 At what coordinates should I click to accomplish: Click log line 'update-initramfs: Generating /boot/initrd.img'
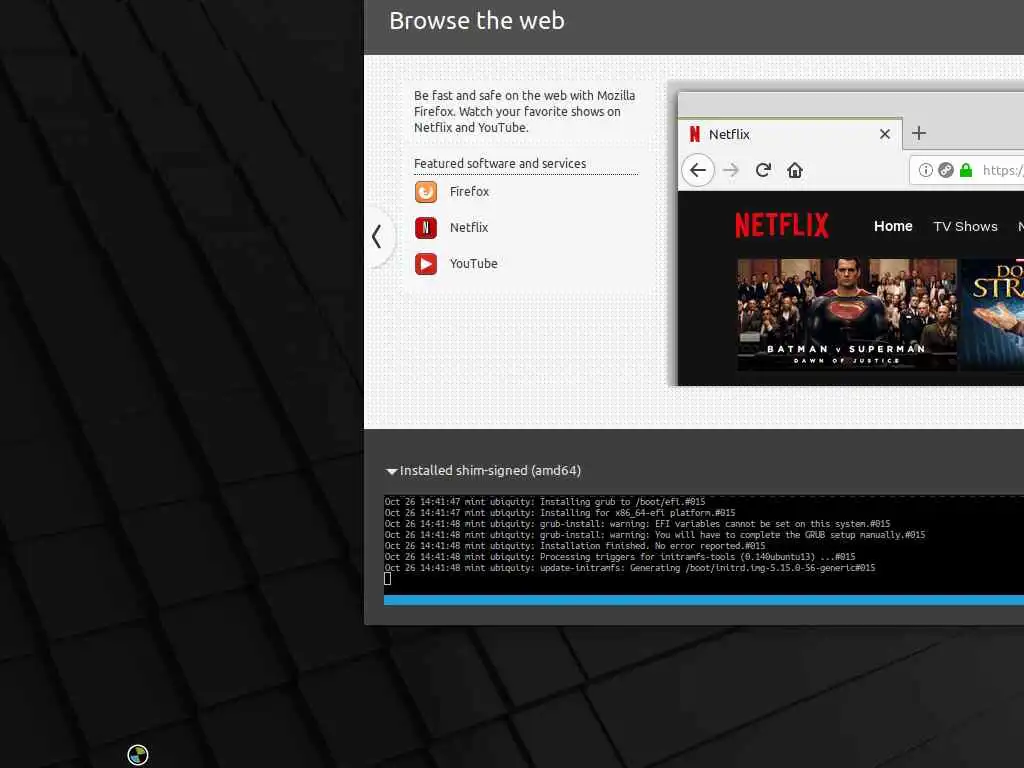pos(630,568)
